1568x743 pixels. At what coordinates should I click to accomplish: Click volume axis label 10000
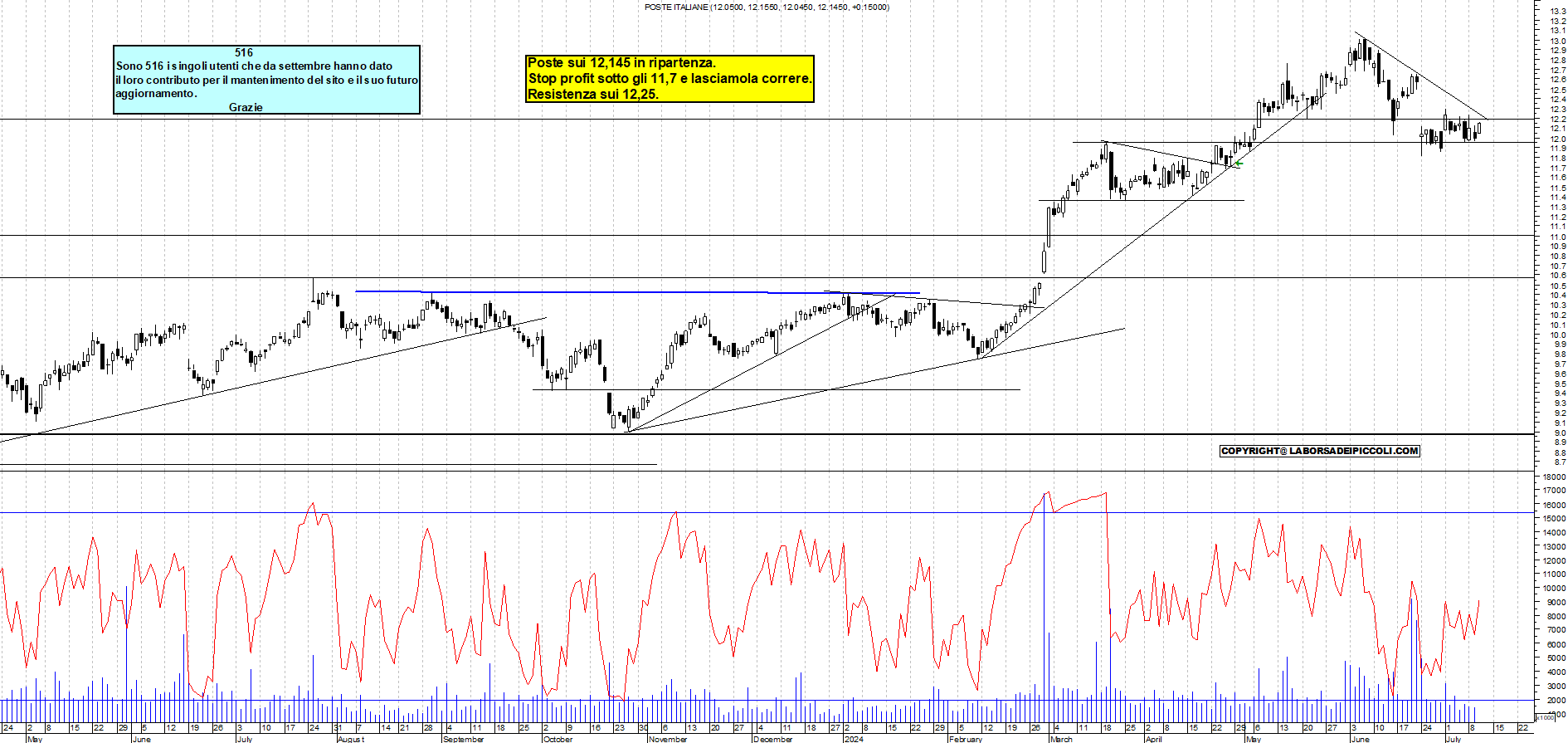click(1554, 589)
